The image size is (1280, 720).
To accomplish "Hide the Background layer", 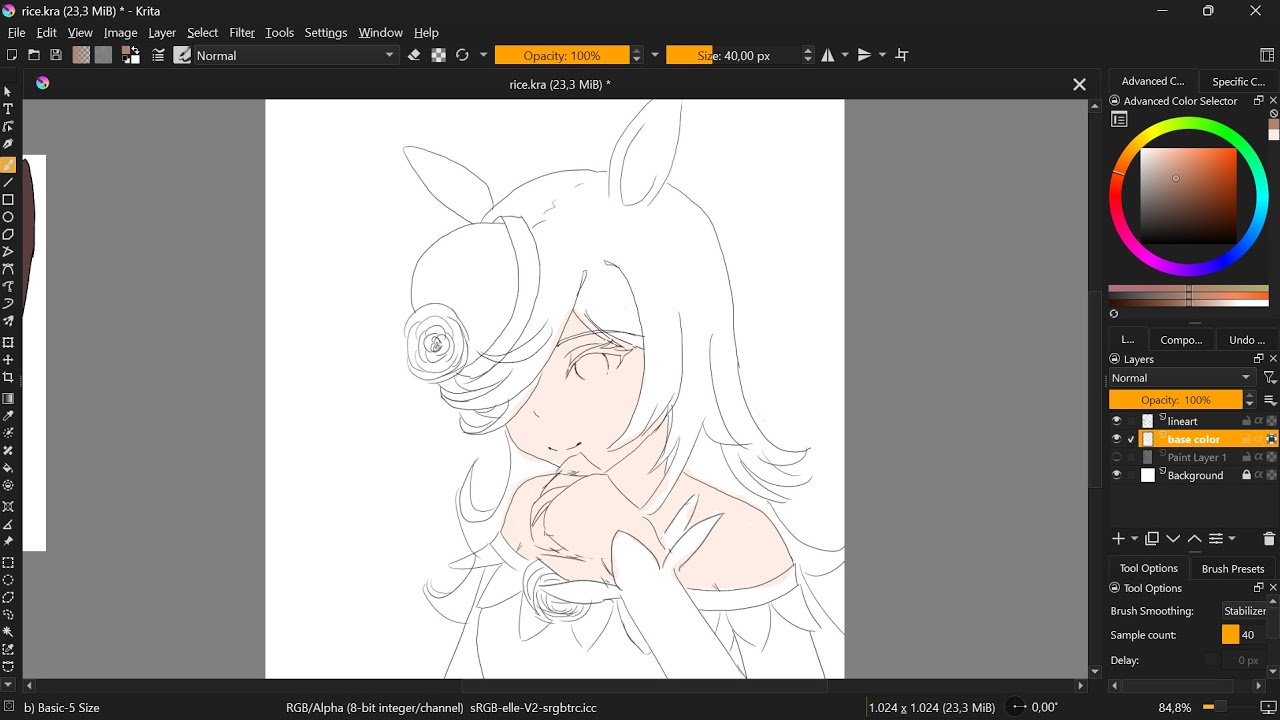I will click(1116, 475).
